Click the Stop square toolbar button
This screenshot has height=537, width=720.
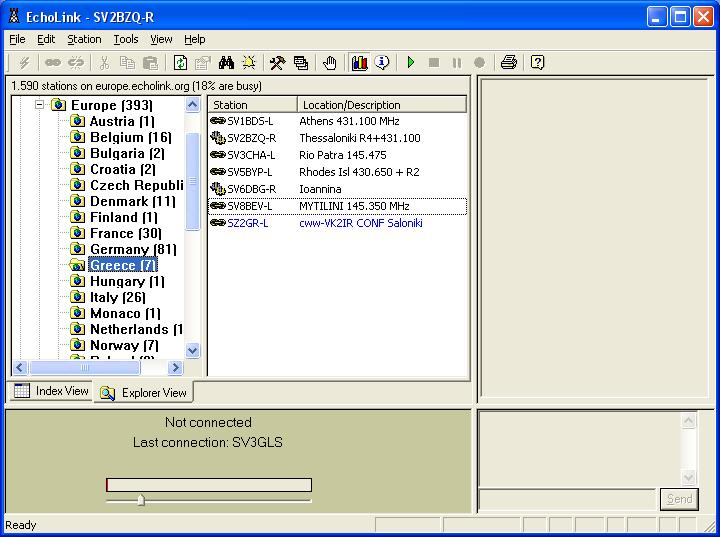click(x=433, y=62)
